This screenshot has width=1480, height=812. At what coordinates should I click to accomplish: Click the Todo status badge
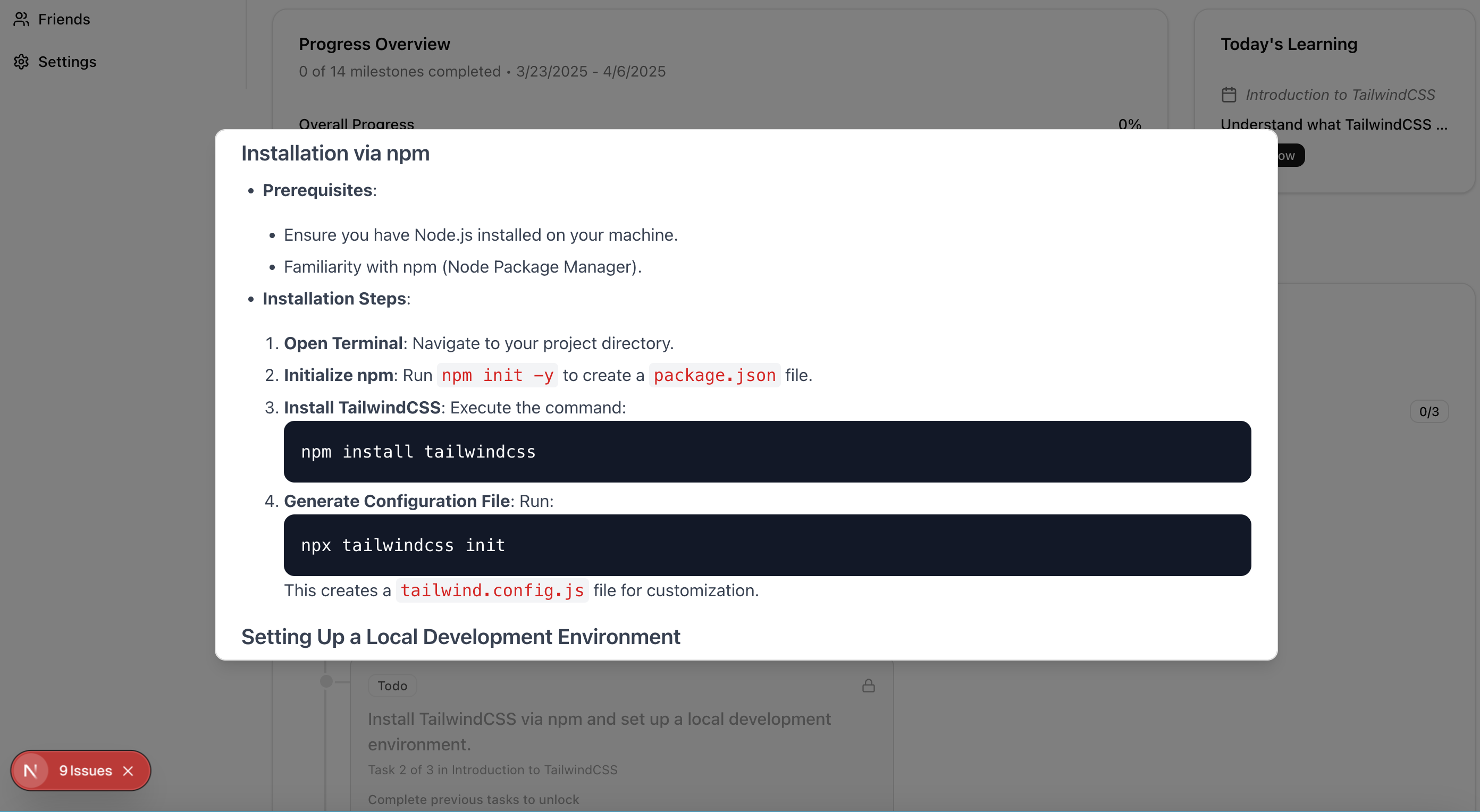pos(392,686)
